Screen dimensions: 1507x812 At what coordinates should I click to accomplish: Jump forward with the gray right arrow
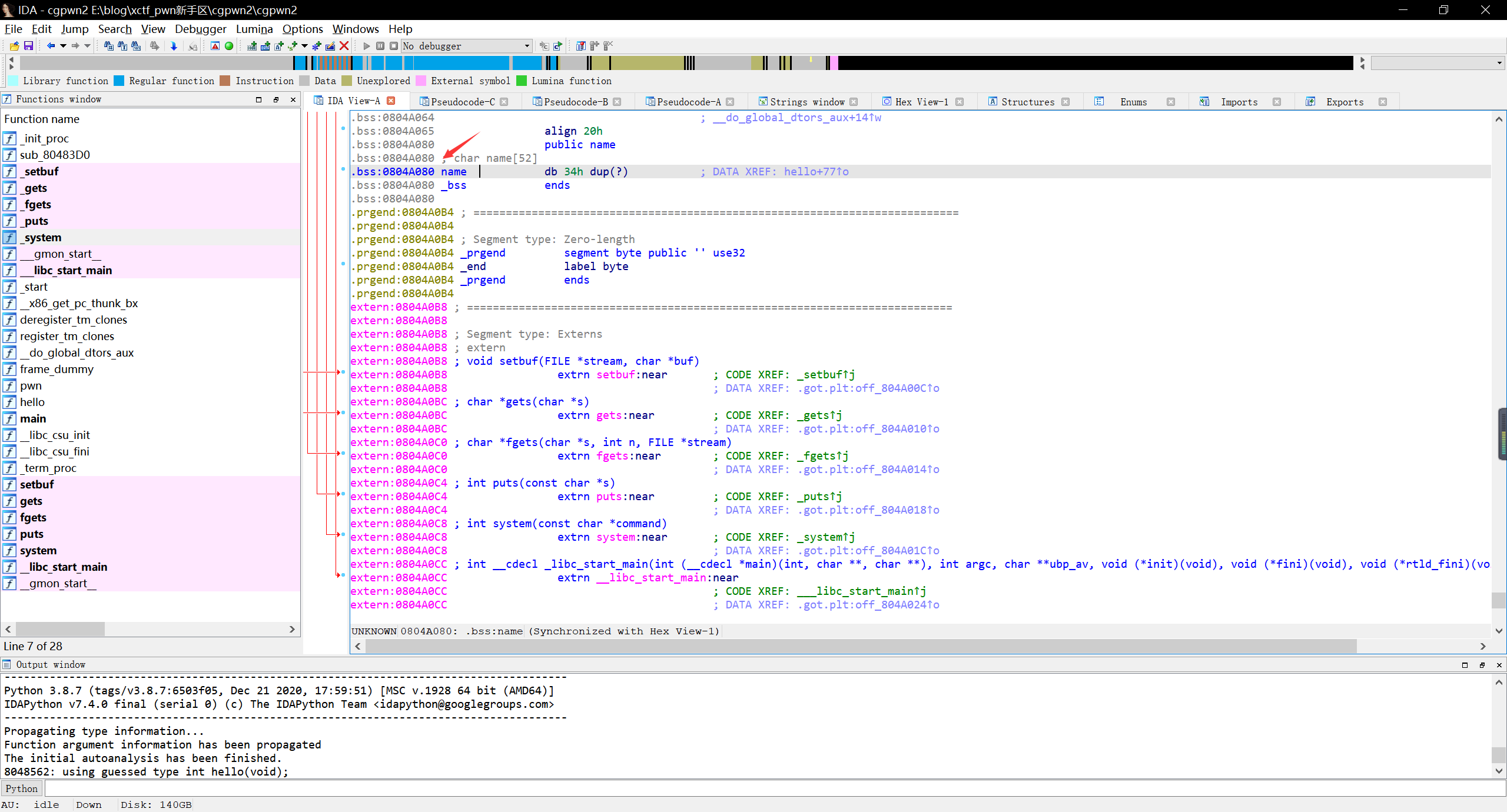75,46
